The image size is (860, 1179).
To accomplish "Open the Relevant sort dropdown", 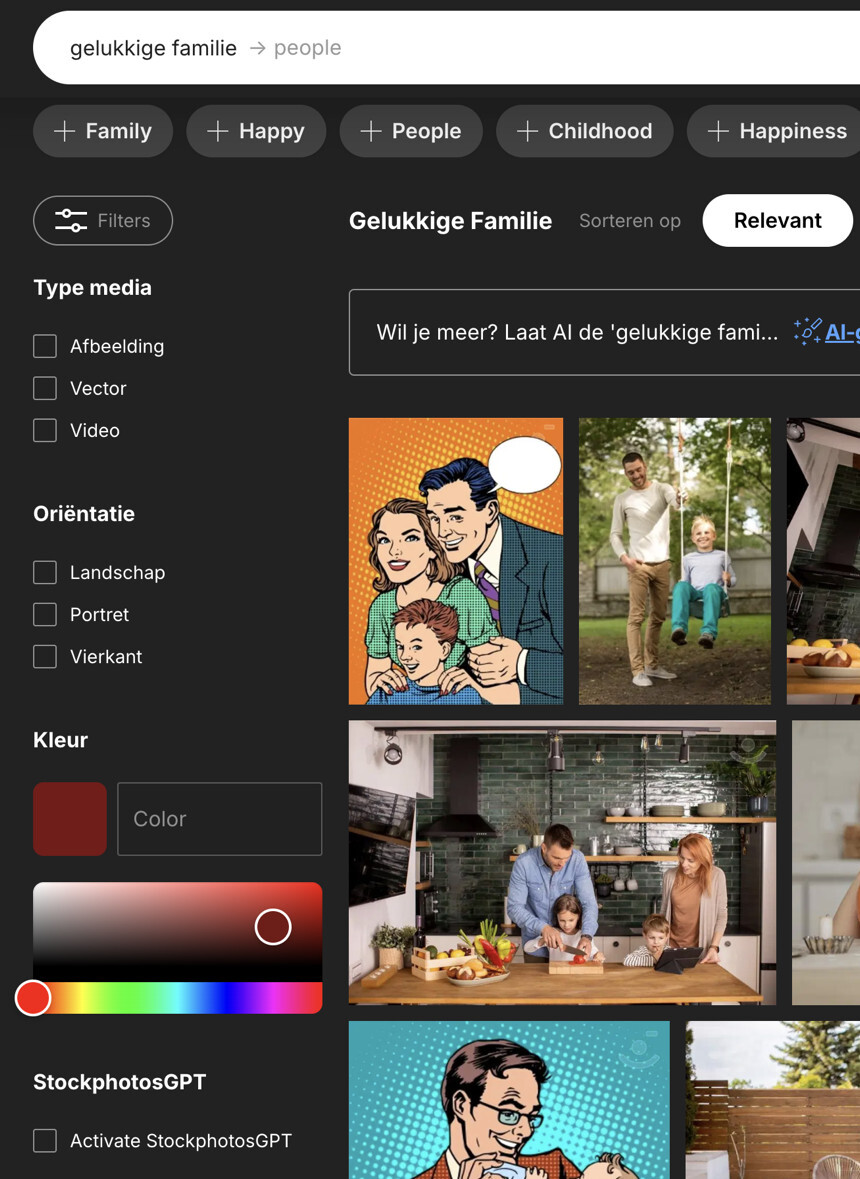I will point(777,221).
